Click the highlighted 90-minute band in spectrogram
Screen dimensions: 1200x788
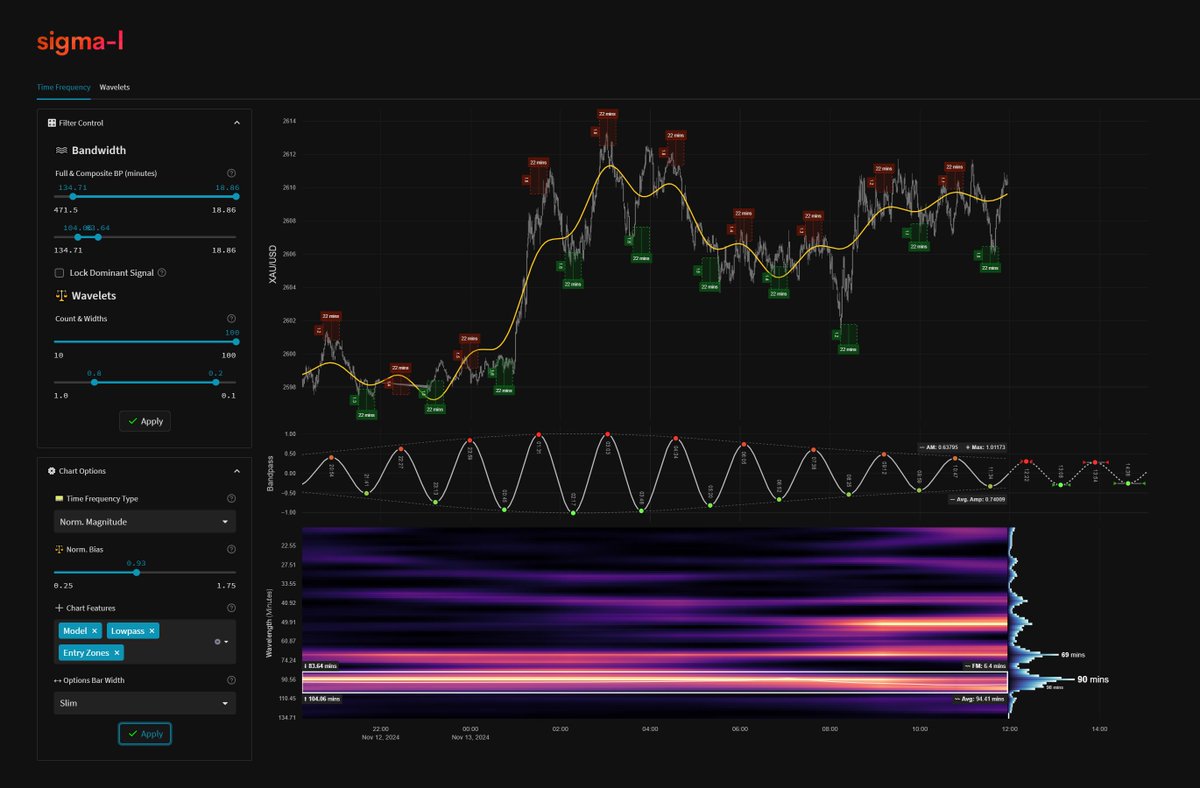(x=654, y=682)
